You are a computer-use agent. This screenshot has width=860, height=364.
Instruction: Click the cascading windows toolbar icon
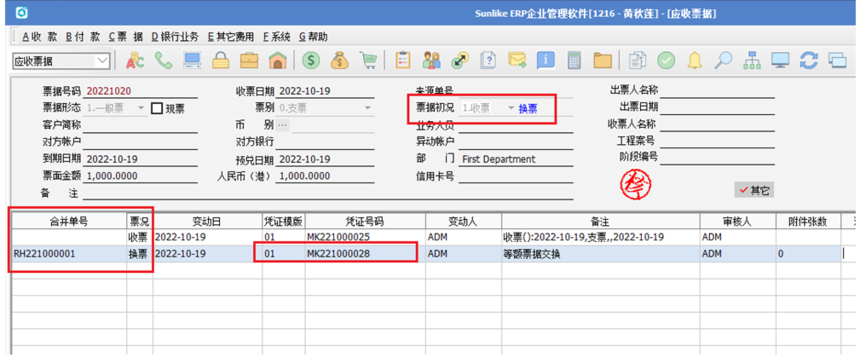[x=838, y=60]
